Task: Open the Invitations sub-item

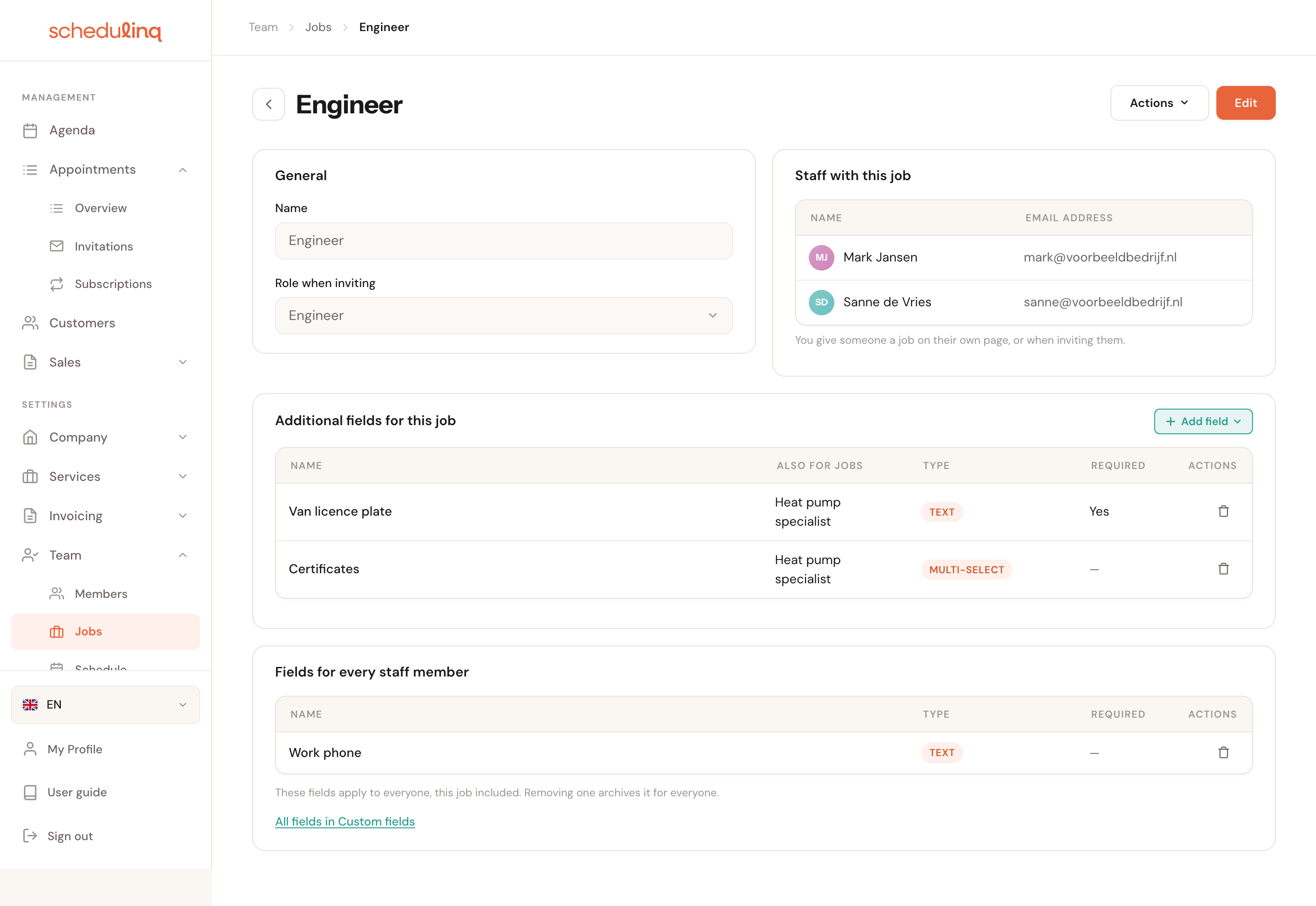Action: pyautogui.click(x=106, y=246)
